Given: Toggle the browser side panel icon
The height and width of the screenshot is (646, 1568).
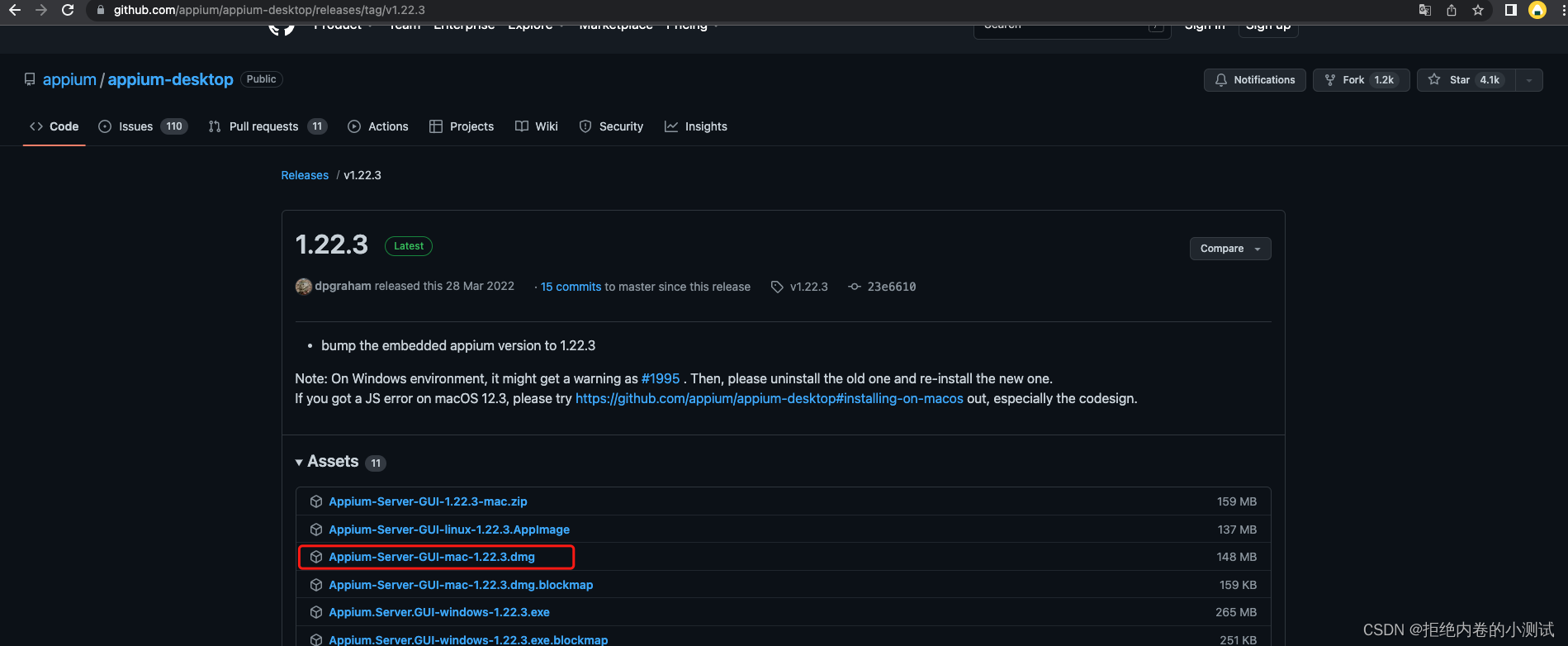Looking at the screenshot, I should 1510,10.
